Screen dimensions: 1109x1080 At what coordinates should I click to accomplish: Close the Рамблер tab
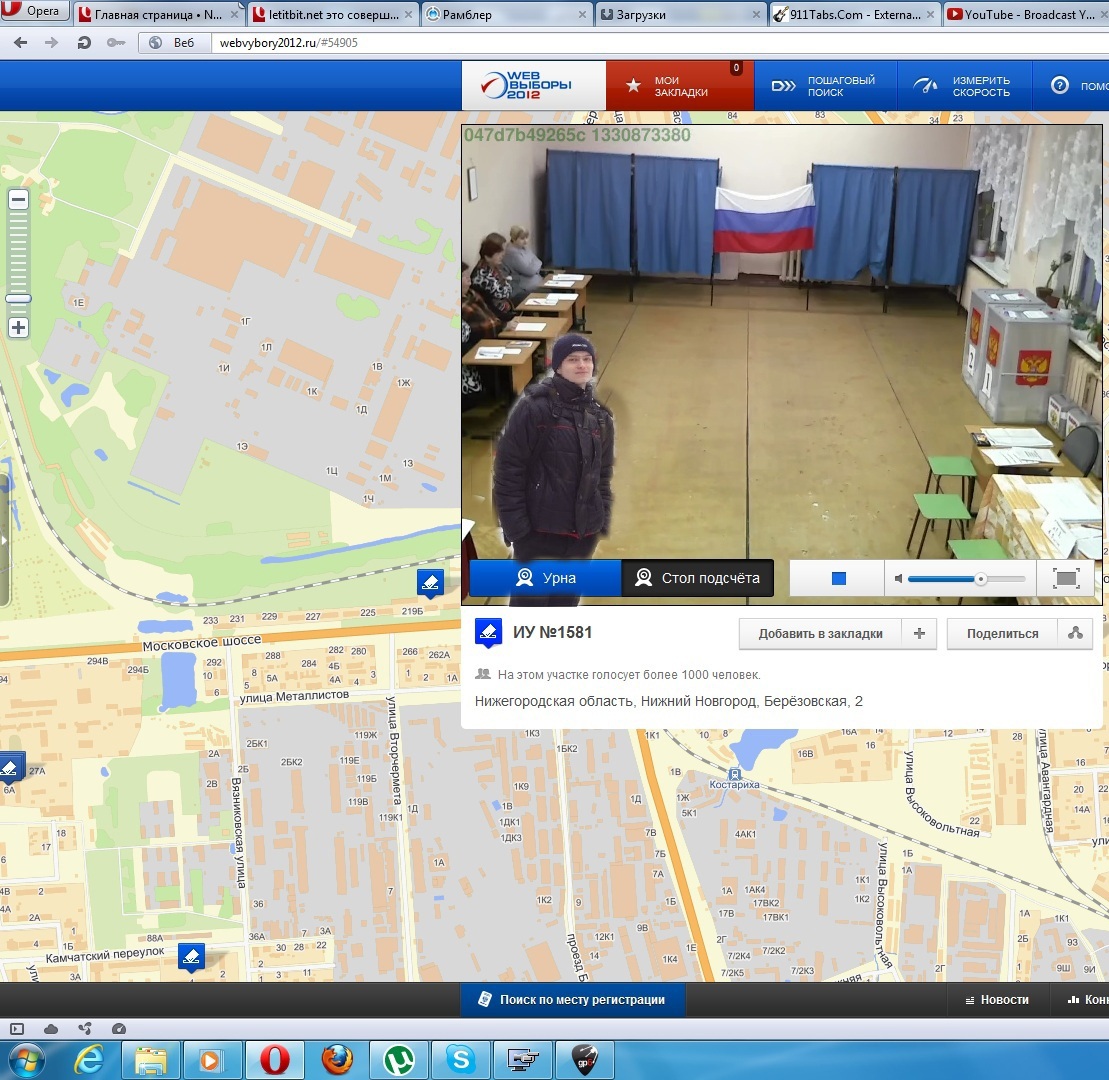click(582, 14)
